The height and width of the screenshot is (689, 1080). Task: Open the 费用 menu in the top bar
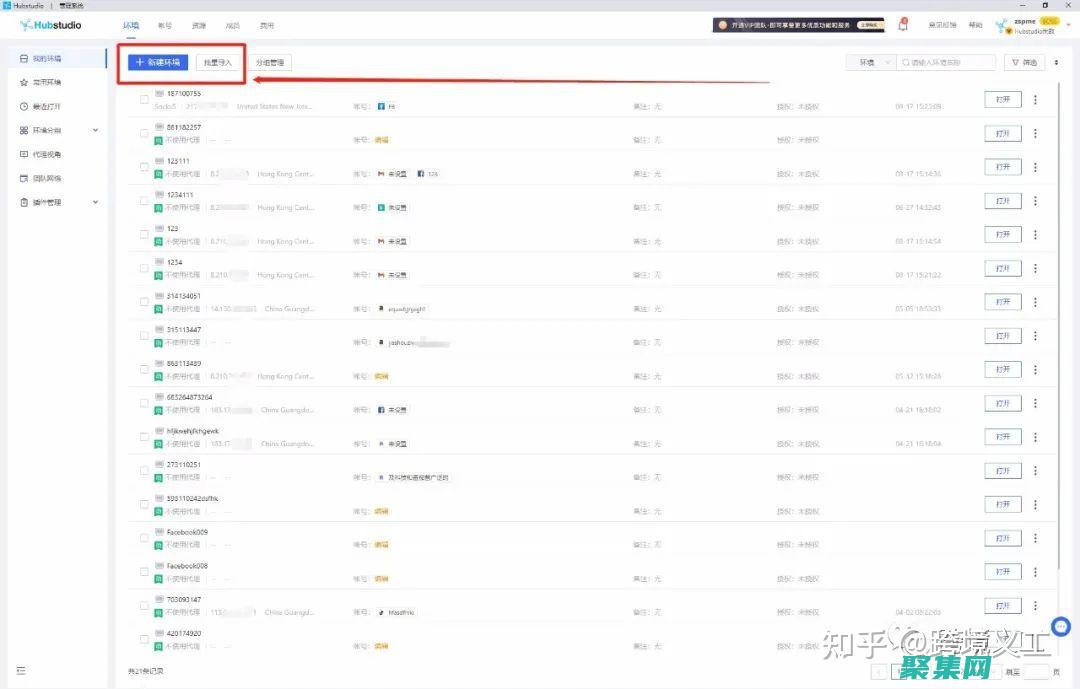tap(267, 25)
